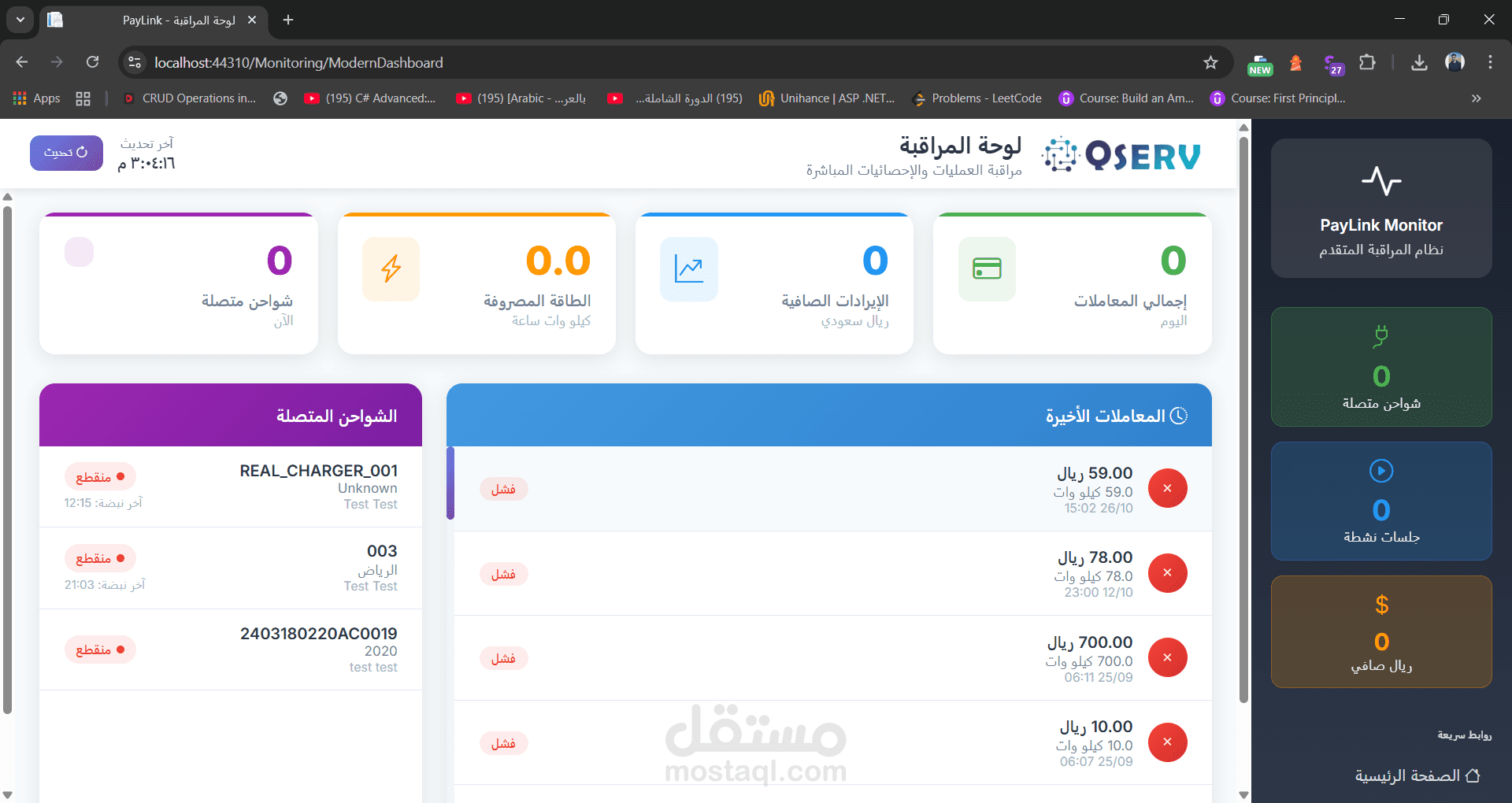Click the browser profile avatar
The height and width of the screenshot is (803, 1512).
[1455, 62]
